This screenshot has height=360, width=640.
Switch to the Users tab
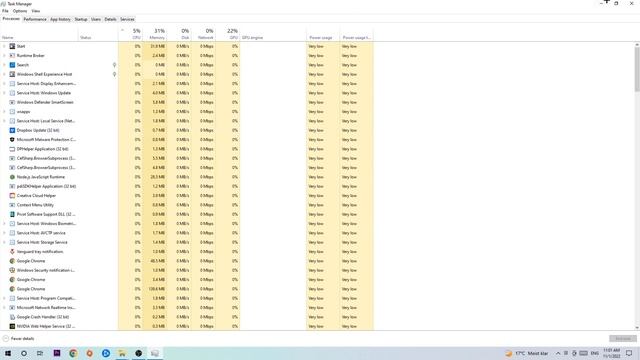pos(96,19)
